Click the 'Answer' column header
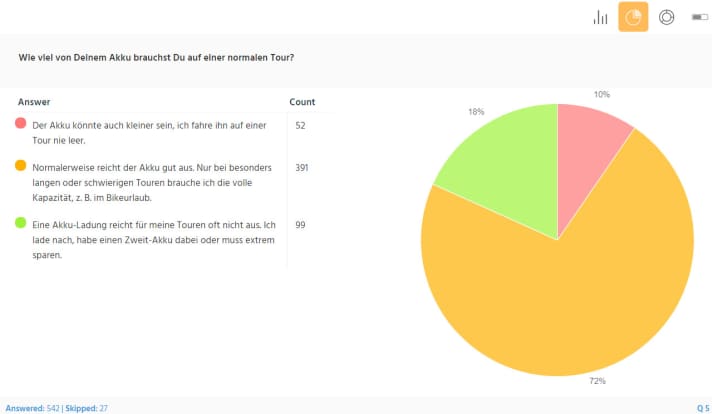This screenshot has width=712, height=414. pyautogui.click(x=34, y=102)
